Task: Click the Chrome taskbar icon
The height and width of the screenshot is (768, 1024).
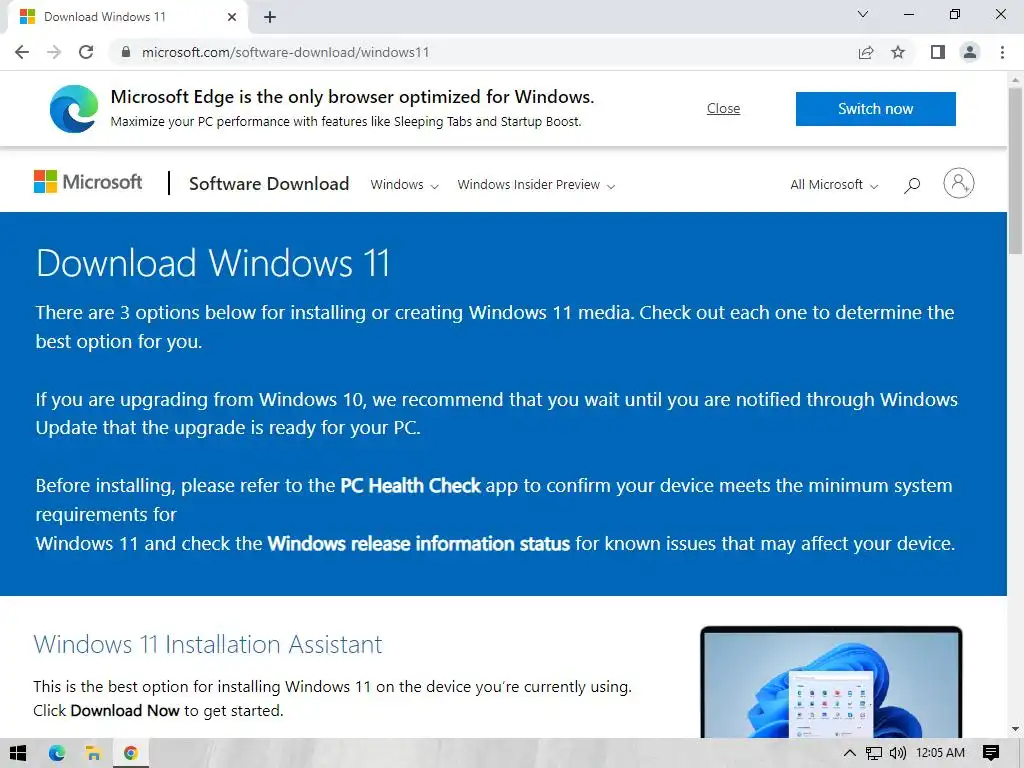Action: click(x=131, y=753)
